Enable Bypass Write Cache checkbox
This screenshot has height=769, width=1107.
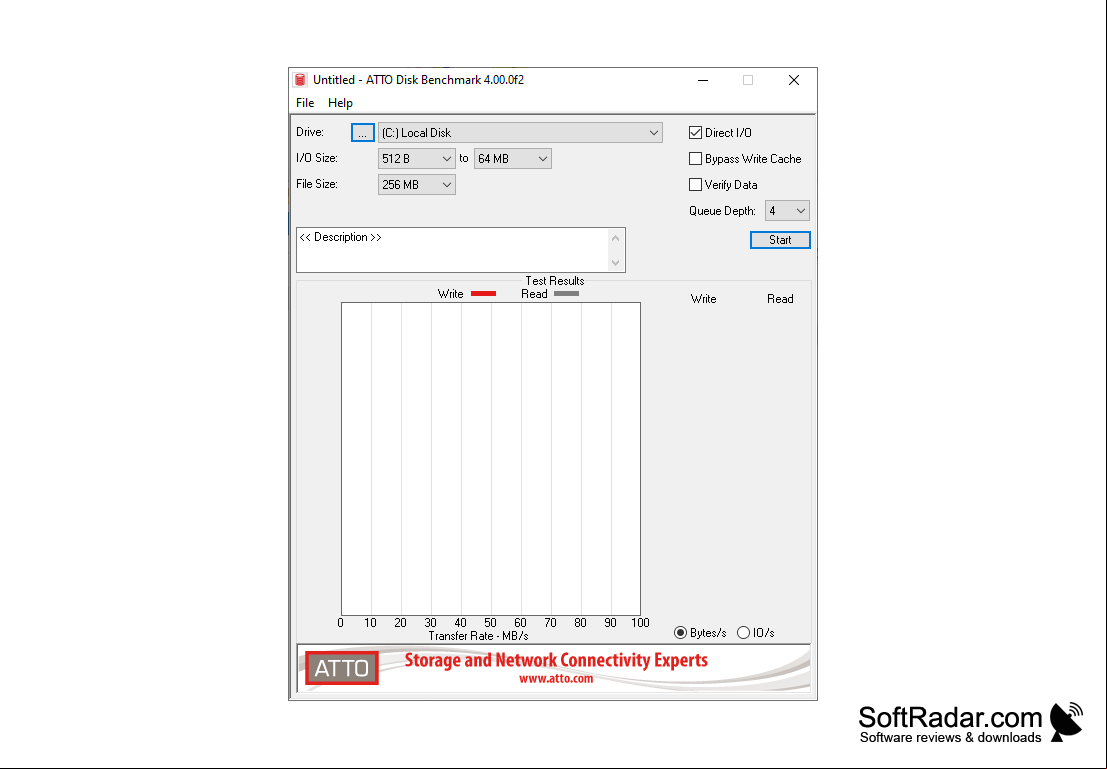click(695, 159)
